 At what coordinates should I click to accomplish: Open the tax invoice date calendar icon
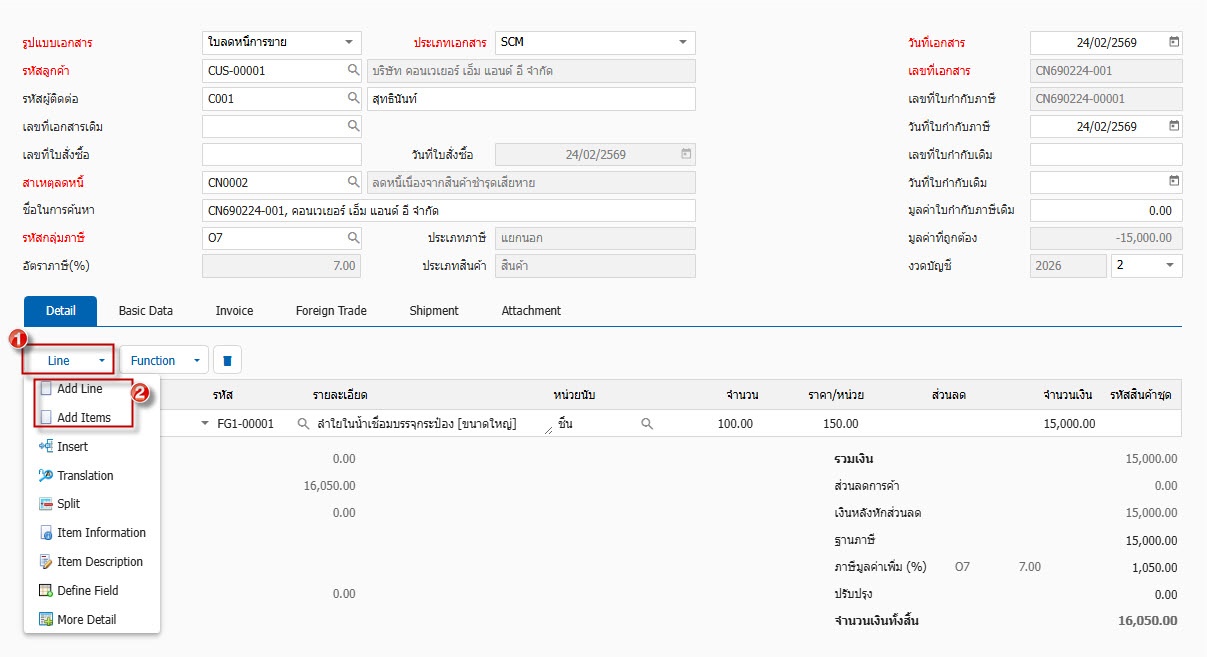click(x=1174, y=127)
